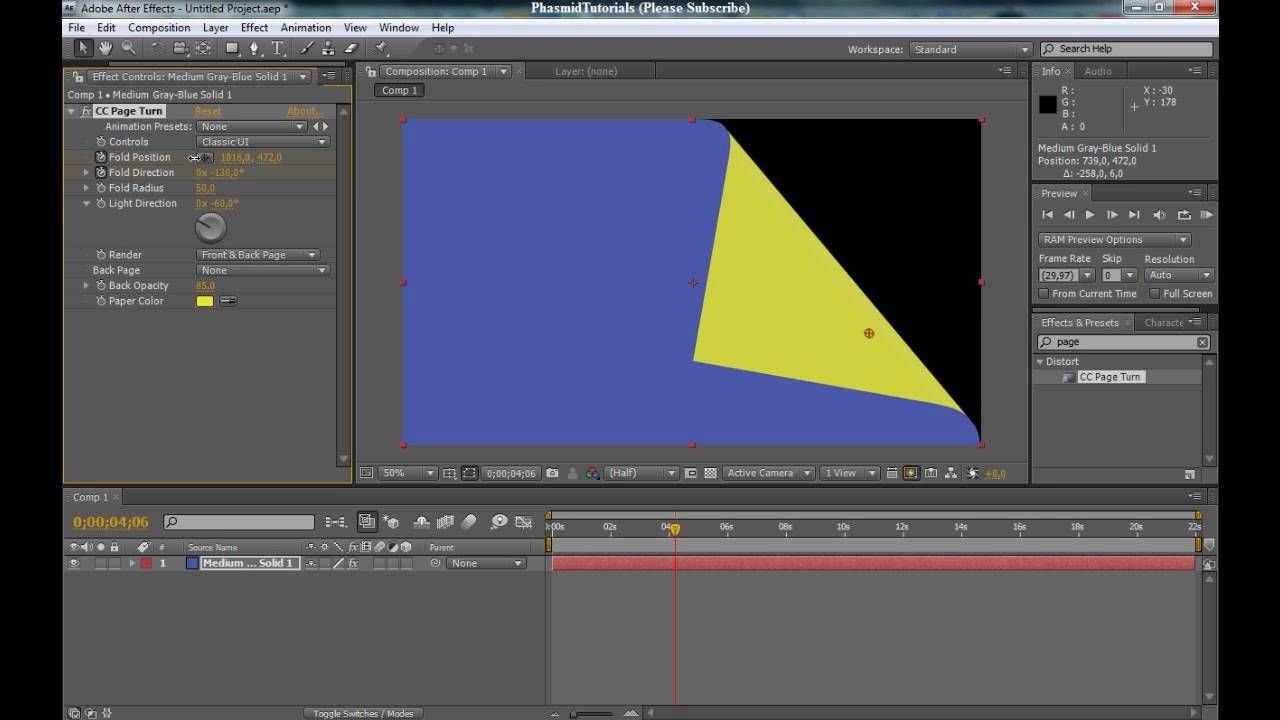
Task: Switch to the Audio panel tab
Action: tap(1098, 71)
